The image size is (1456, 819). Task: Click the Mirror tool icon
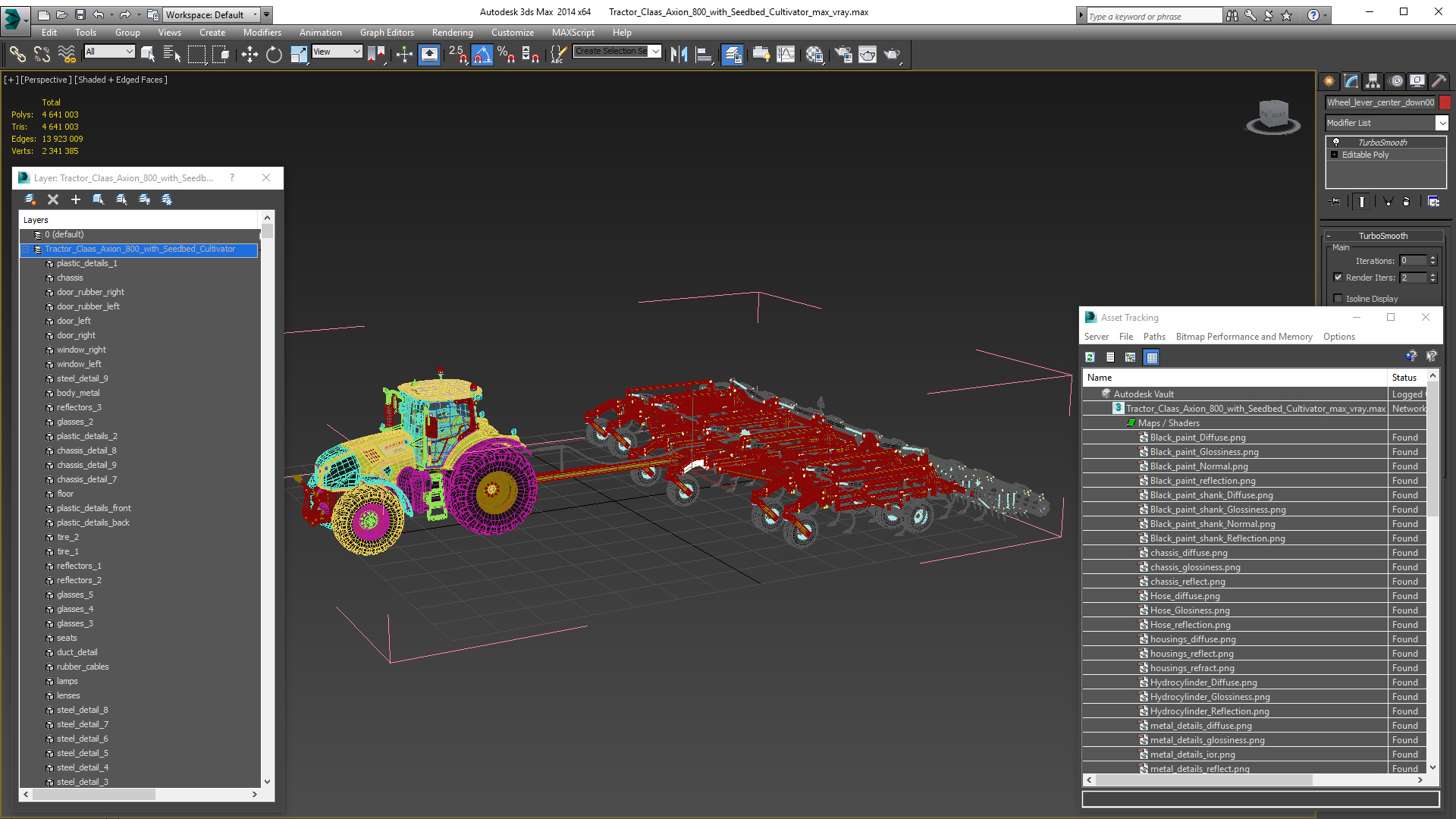click(x=679, y=54)
